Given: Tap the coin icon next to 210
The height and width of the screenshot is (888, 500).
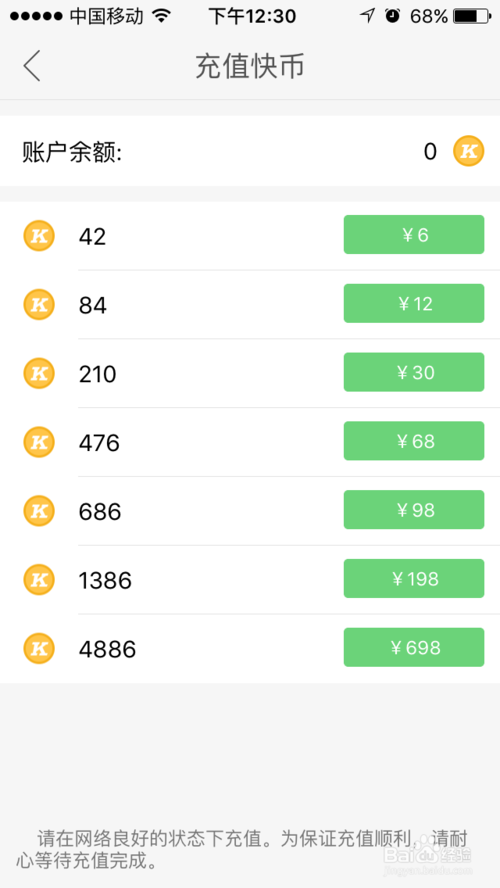Looking at the screenshot, I should (39, 373).
